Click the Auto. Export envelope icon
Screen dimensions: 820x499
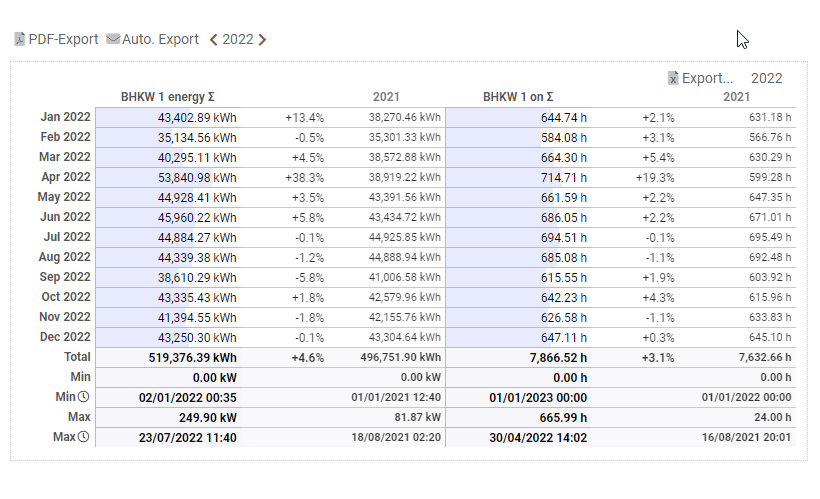pyautogui.click(x=113, y=40)
